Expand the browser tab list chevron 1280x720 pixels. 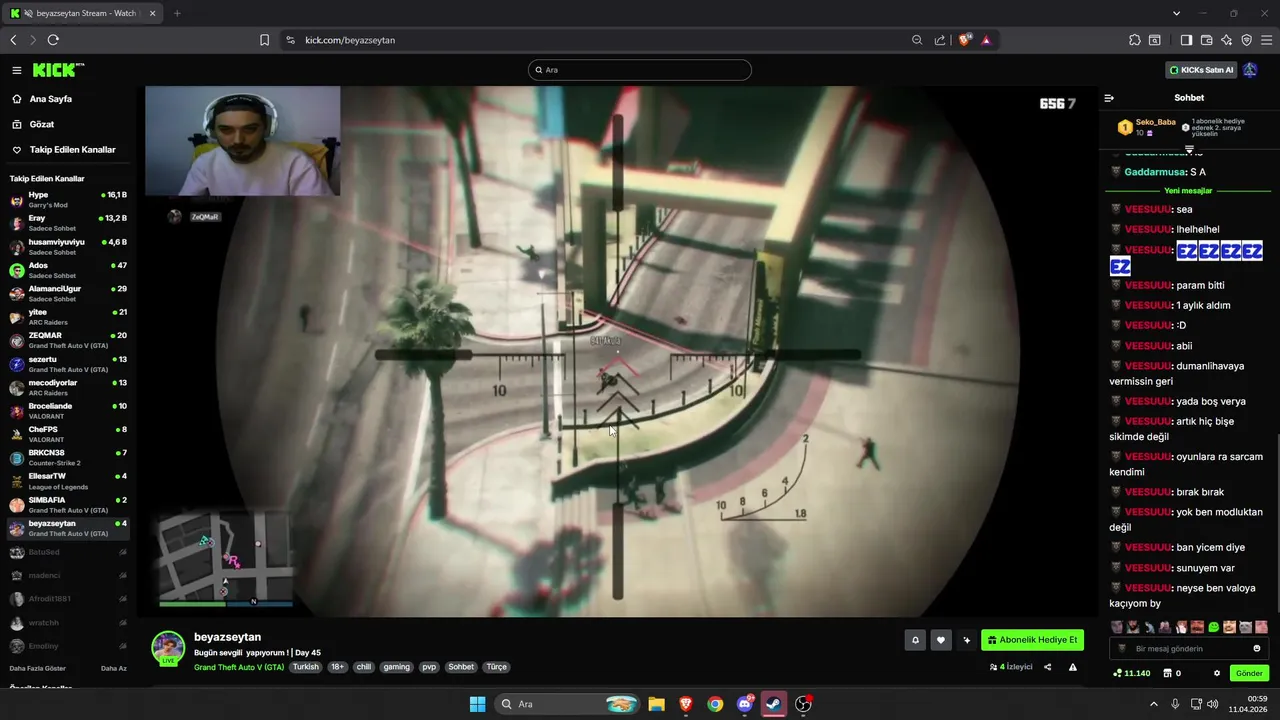pyautogui.click(x=1176, y=13)
